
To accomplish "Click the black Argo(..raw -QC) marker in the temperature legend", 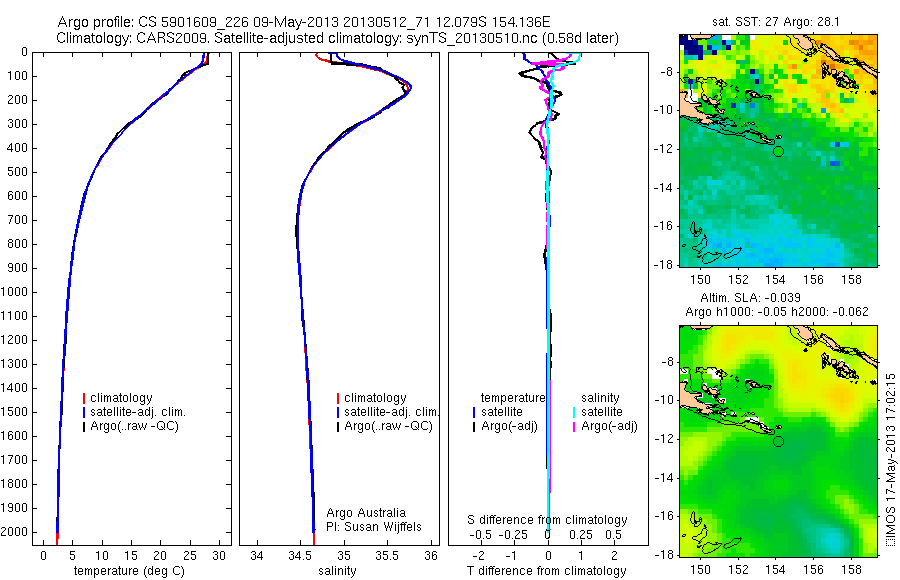I will 84,426.
